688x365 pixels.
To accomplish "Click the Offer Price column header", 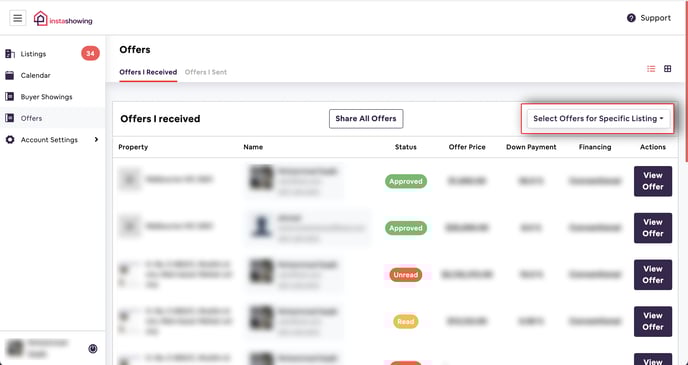I will (467, 147).
